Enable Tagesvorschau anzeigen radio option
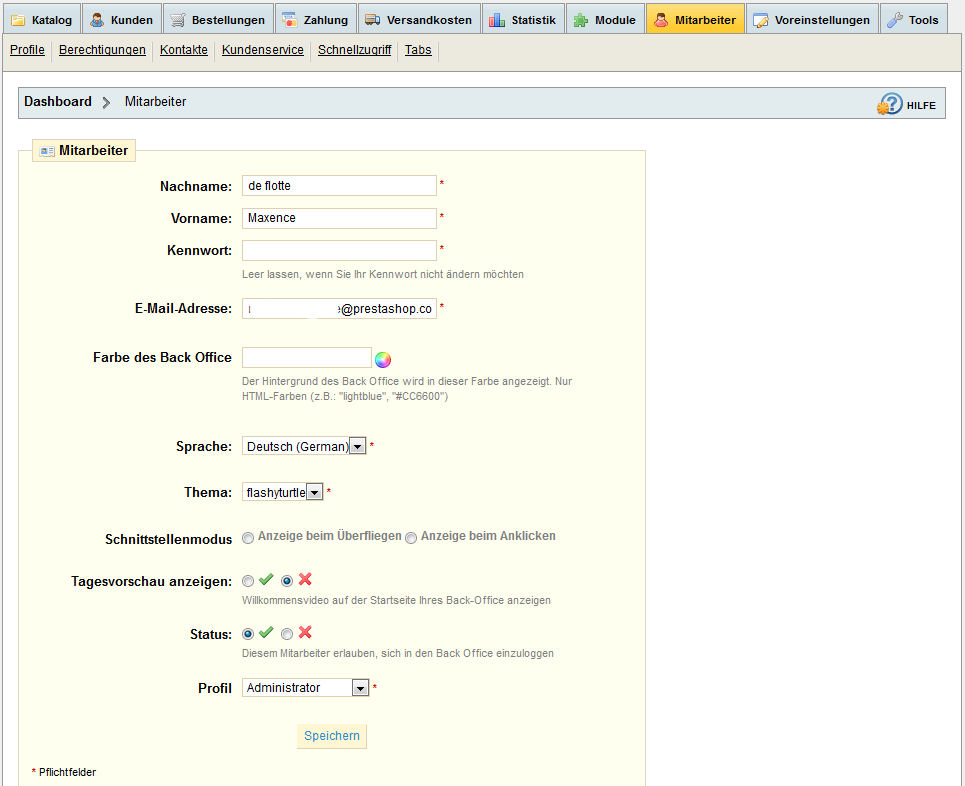The height and width of the screenshot is (786, 965). pos(248,581)
